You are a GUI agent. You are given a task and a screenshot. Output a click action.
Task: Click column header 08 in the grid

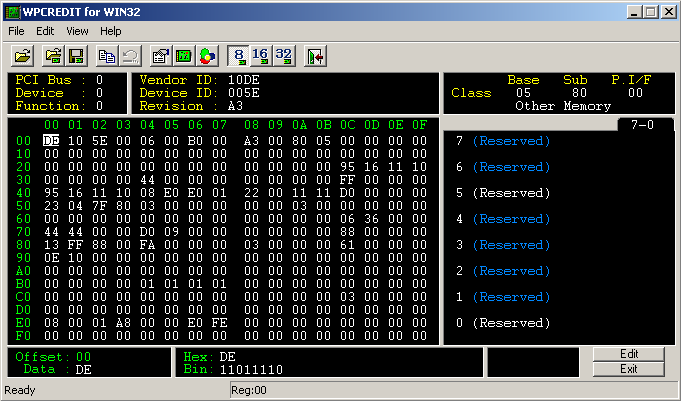pyautogui.click(x=251, y=125)
